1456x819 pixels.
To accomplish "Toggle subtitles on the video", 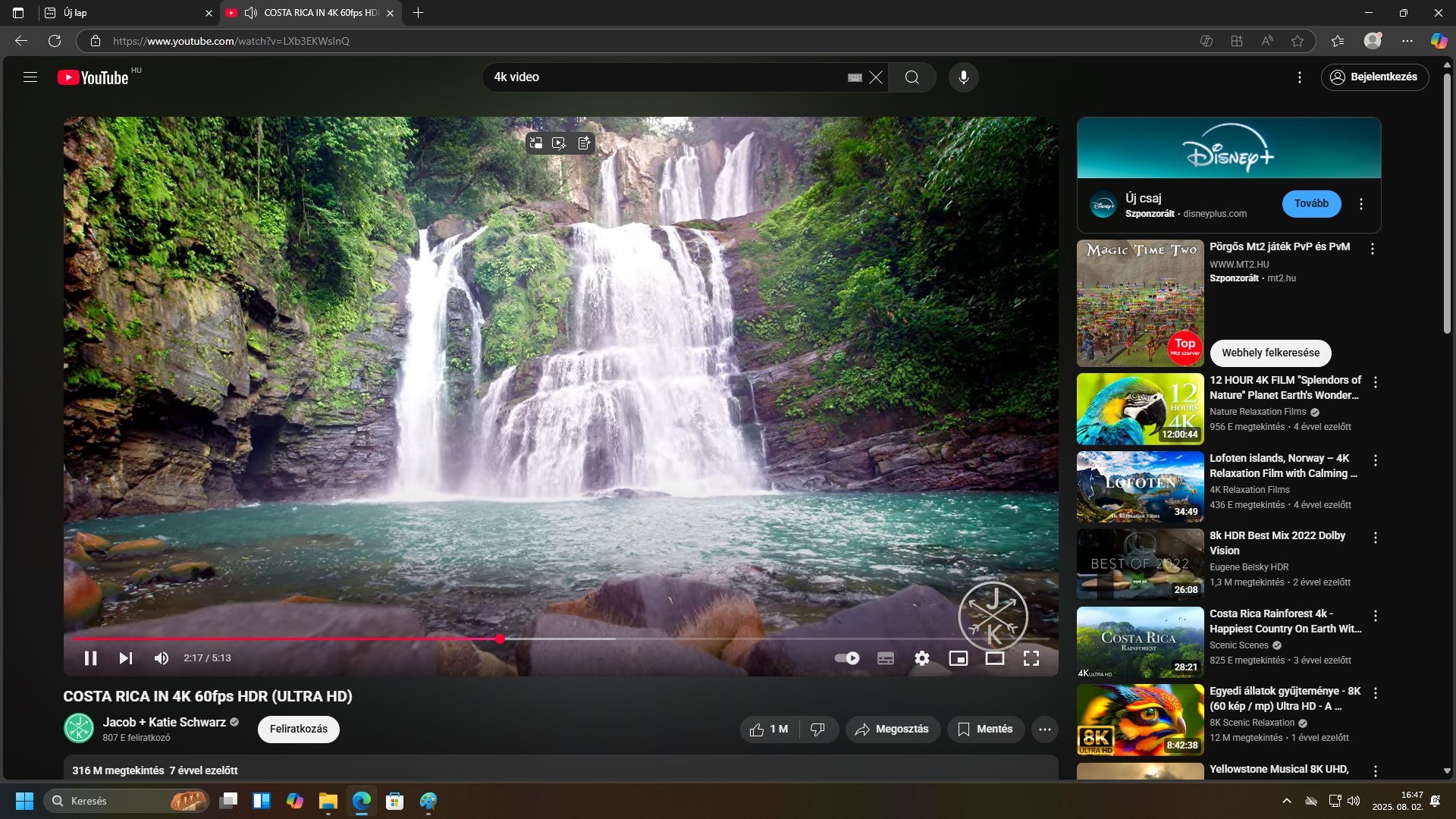I will click(x=885, y=658).
